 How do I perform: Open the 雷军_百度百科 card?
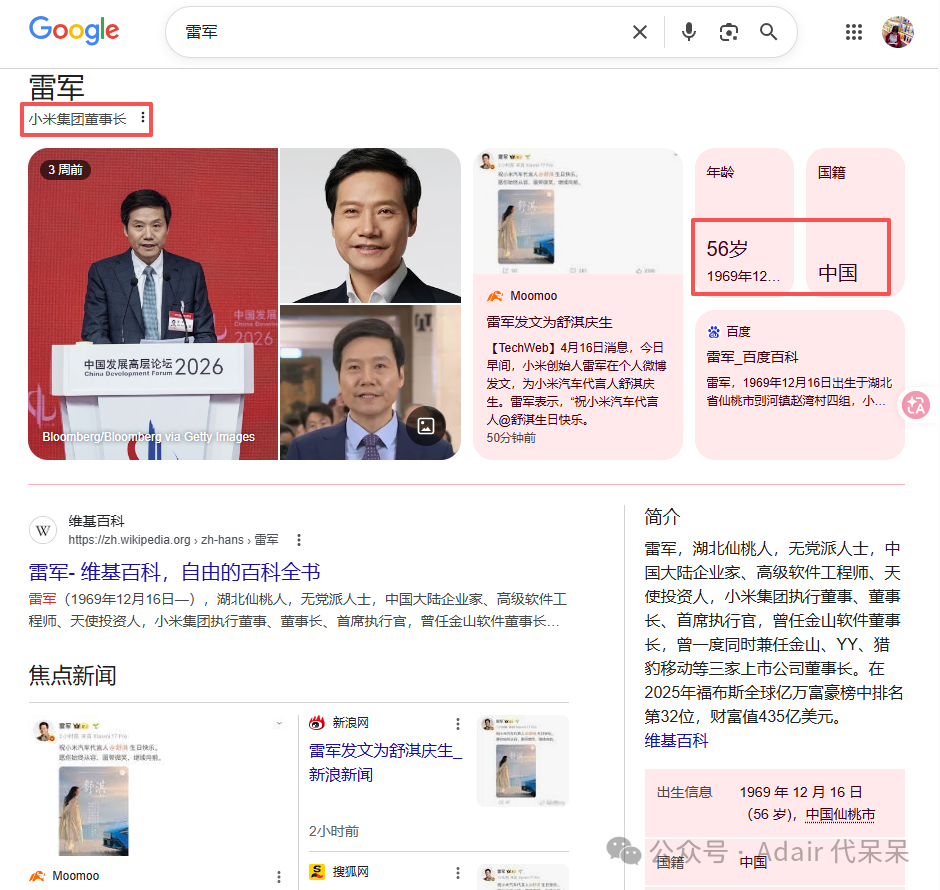click(800, 385)
